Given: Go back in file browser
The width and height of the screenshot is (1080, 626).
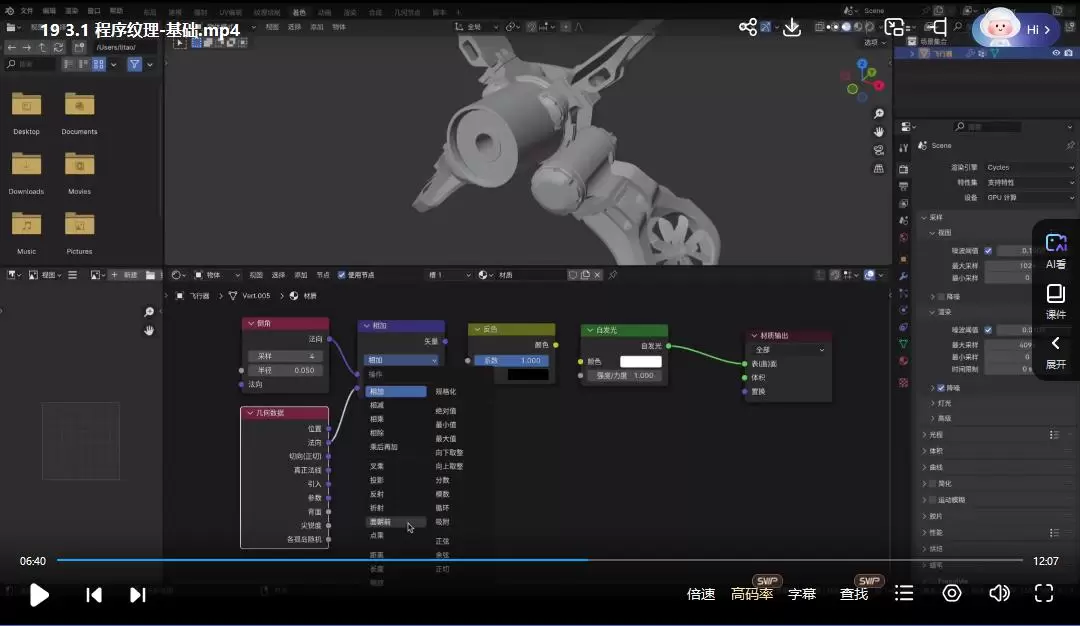Looking at the screenshot, I should coord(12,48).
